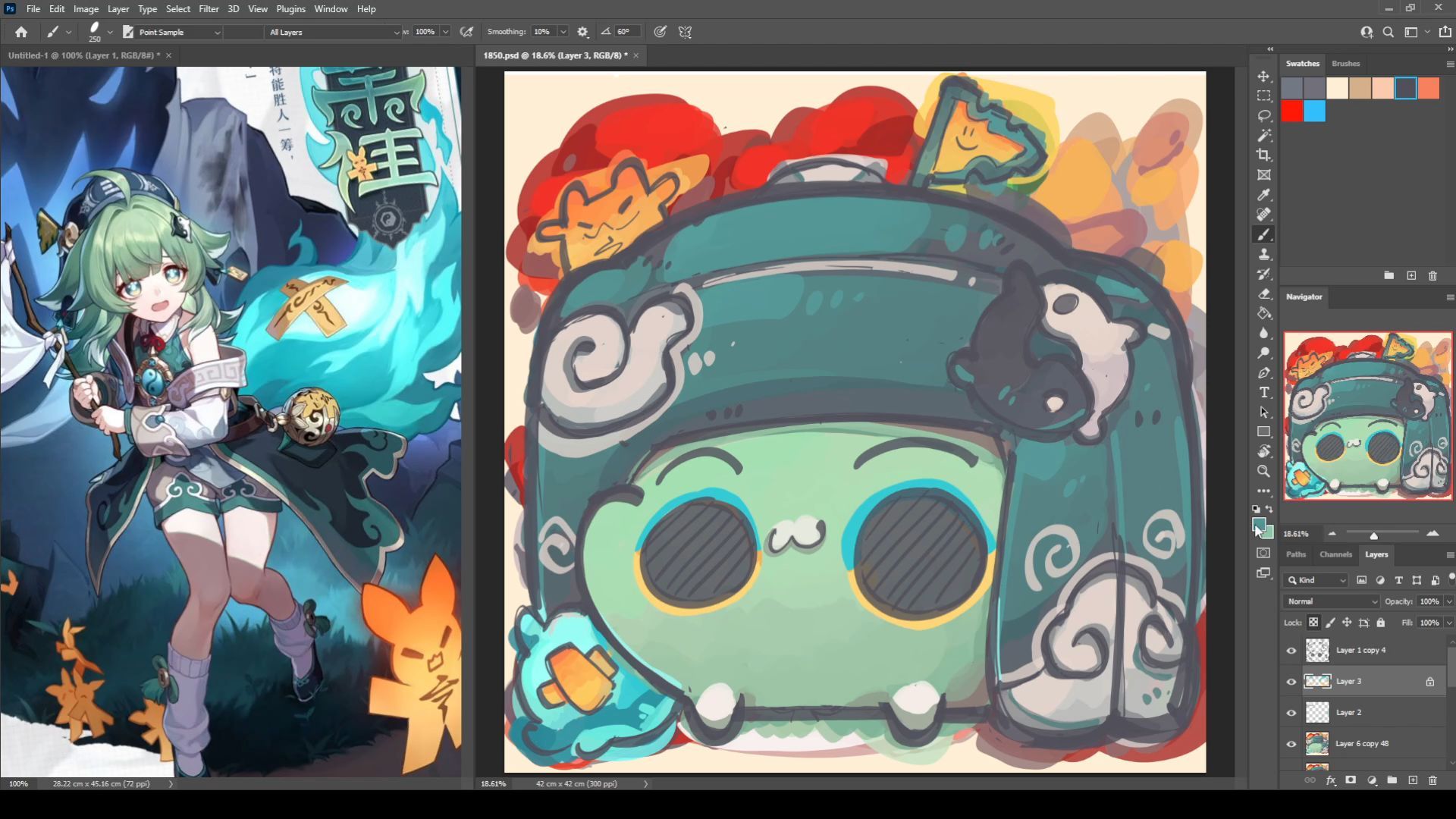The image size is (1456, 819).
Task: Open smoothing options gear
Action: 582,32
